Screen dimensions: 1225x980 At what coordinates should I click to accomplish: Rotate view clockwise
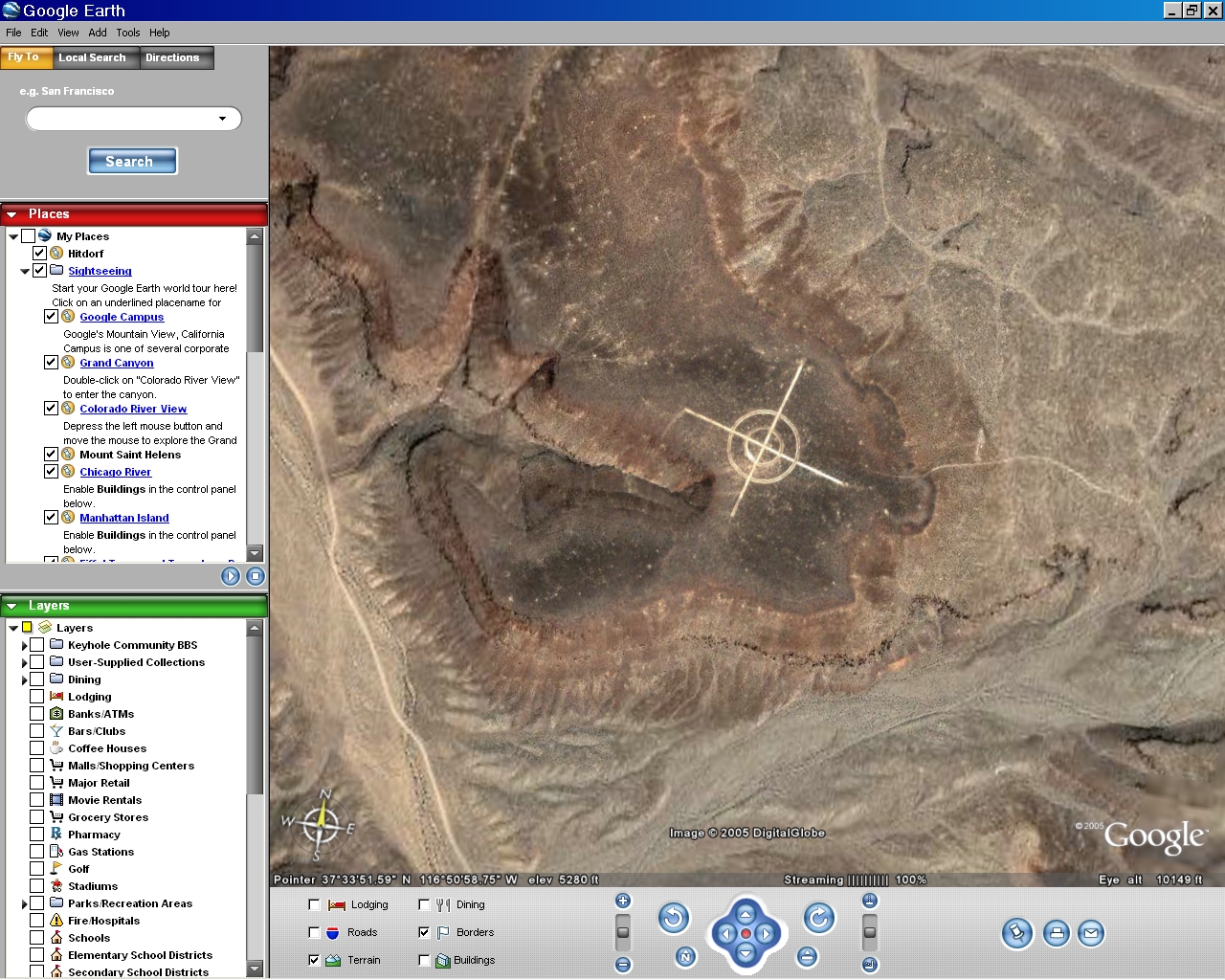(818, 919)
